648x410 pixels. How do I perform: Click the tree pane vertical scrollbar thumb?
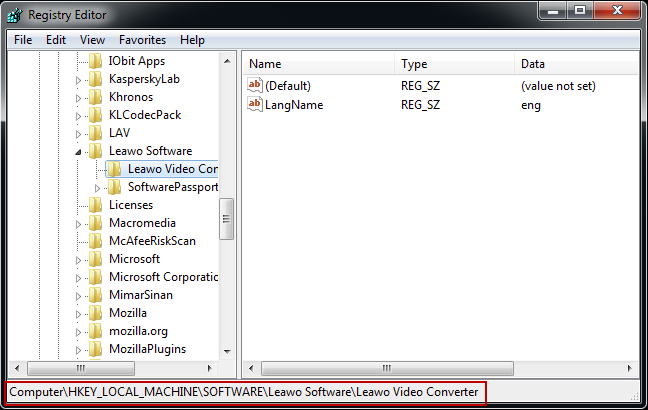(x=226, y=219)
